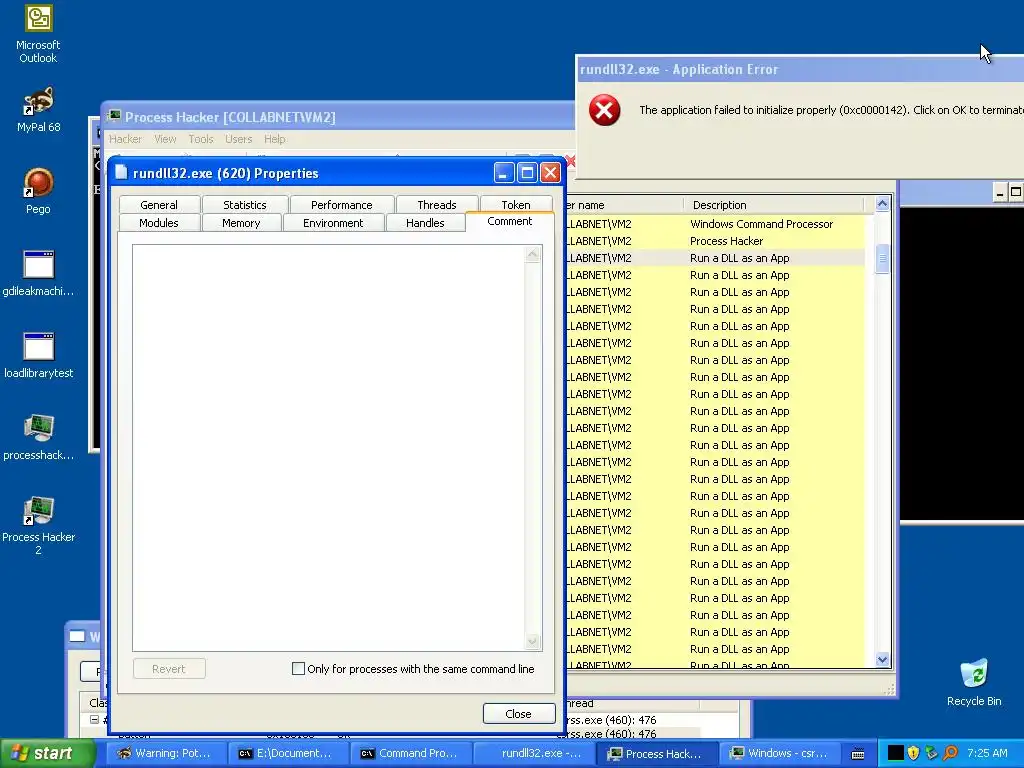Click the Revert button
1024x768 pixels.
coord(168,669)
